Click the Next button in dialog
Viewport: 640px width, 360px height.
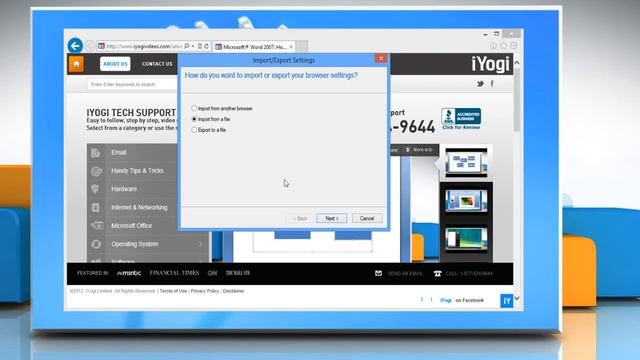tap(331, 218)
